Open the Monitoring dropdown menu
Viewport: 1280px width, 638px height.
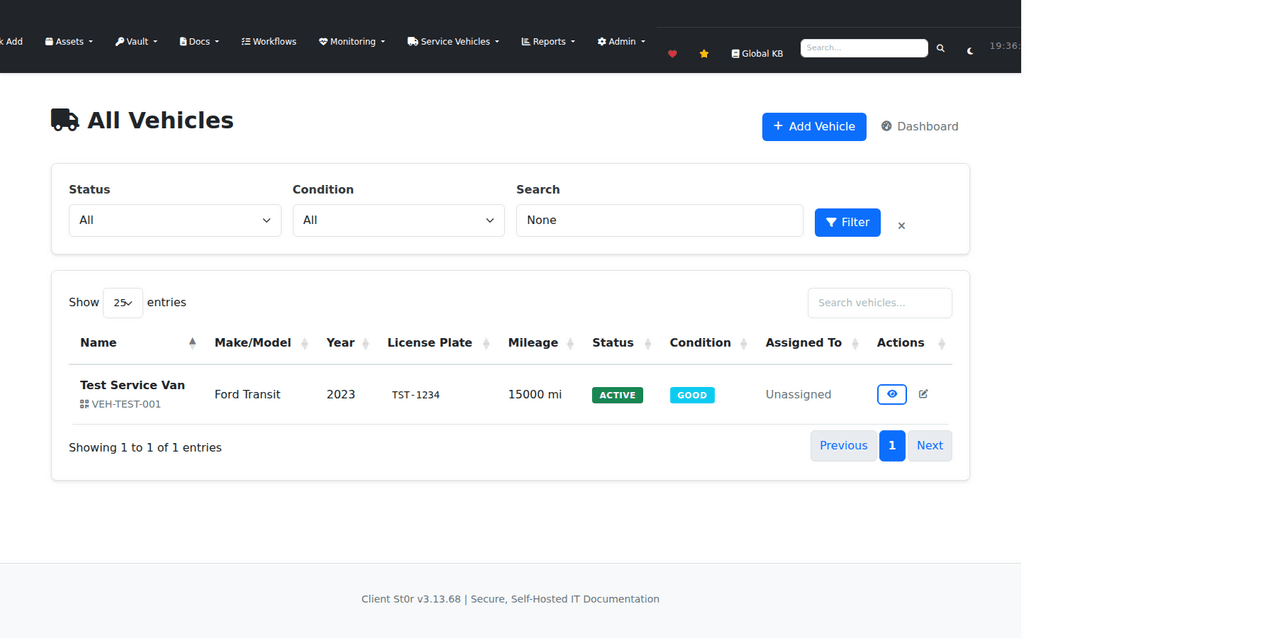[352, 42]
